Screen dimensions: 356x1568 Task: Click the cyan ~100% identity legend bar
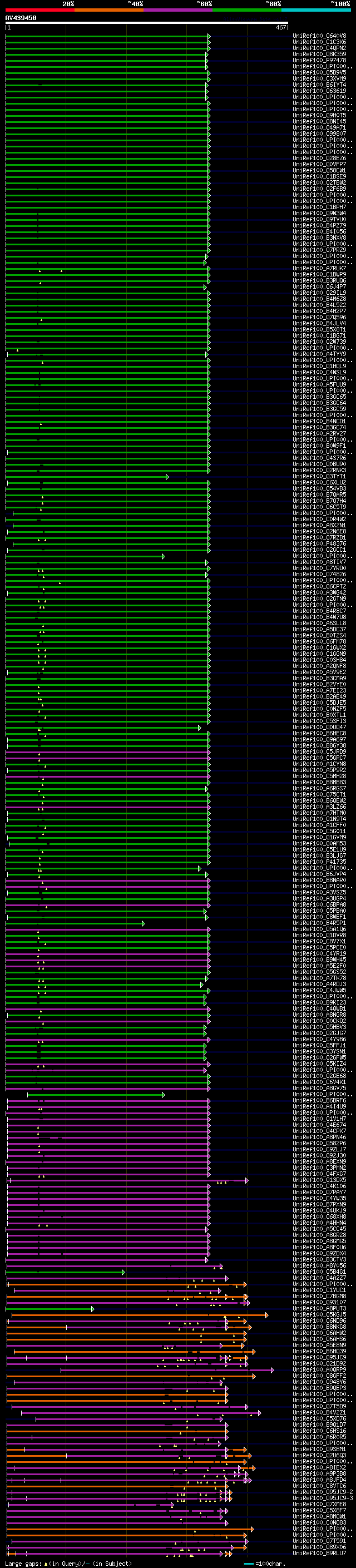click(316, 11)
